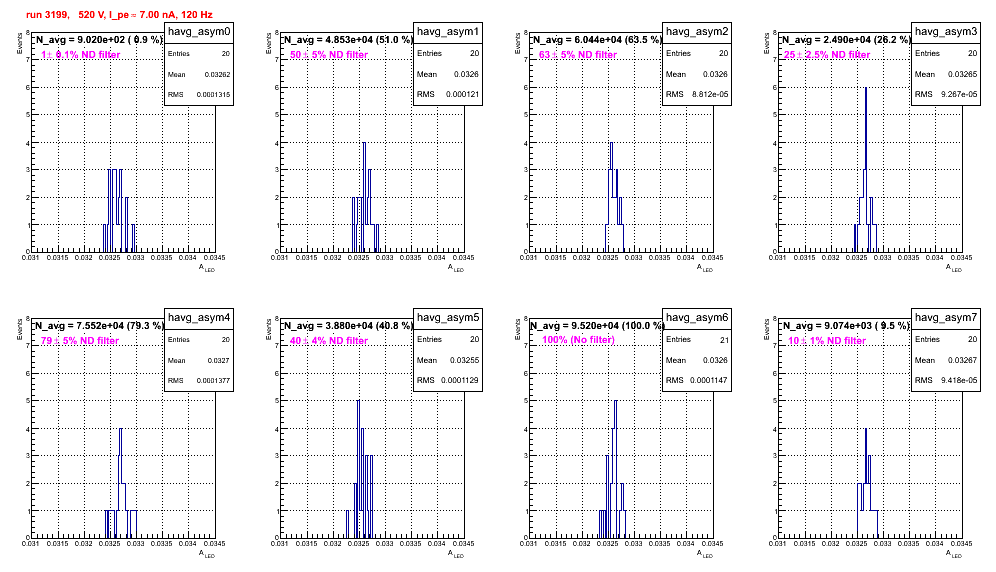The image size is (996, 572).
Task: Click the N_avg = 6.044e+04 label
Action: 597,39
